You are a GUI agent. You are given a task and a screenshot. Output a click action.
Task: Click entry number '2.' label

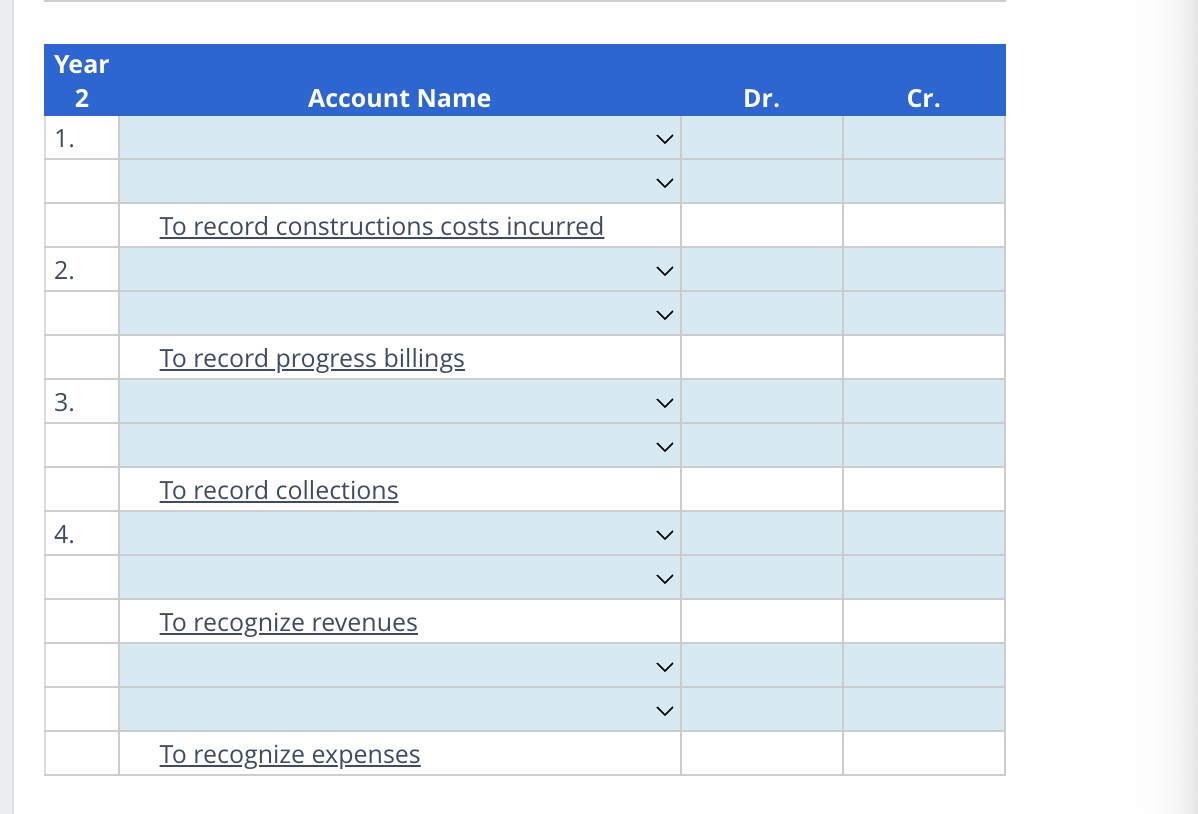(64, 270)
